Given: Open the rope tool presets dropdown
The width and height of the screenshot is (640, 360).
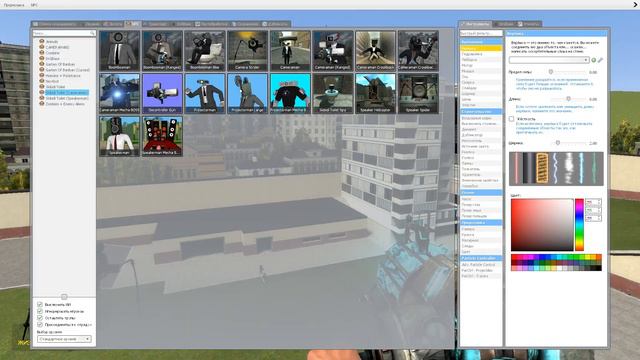Looking at the screenshot, I should click(549, 60).
